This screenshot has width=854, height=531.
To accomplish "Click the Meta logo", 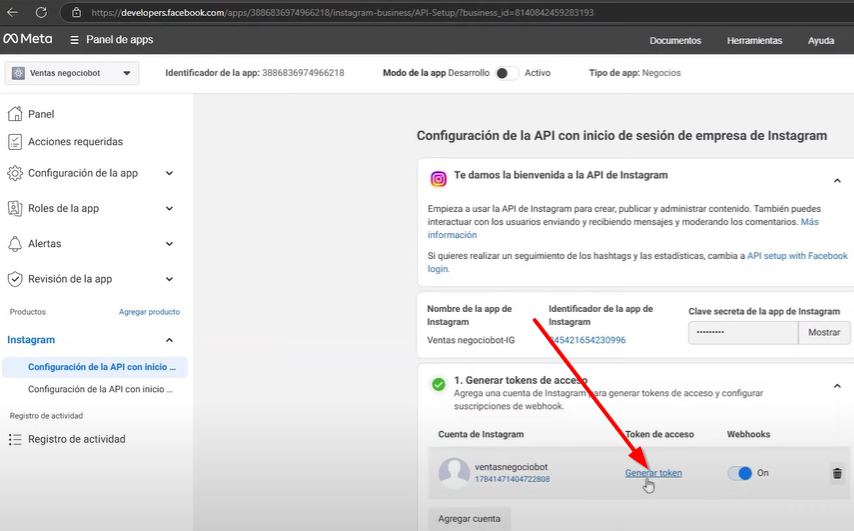I will 28,39.
